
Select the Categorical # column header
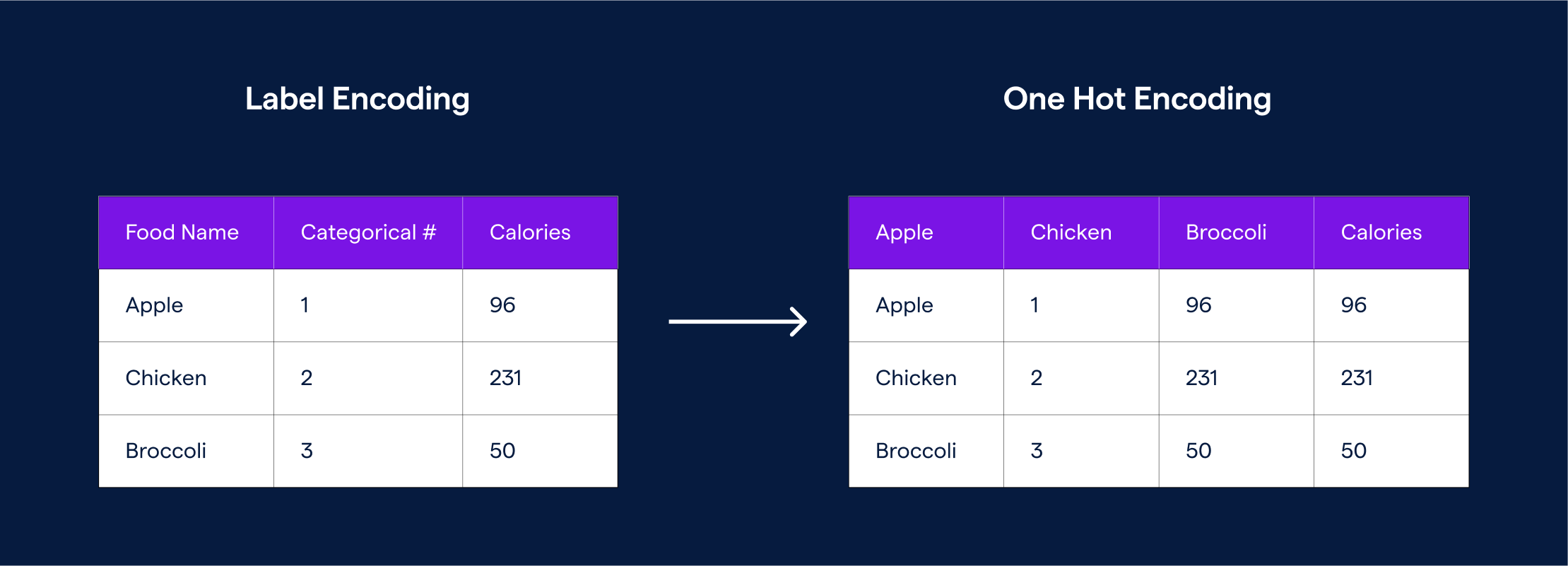[x=368, y=232]
